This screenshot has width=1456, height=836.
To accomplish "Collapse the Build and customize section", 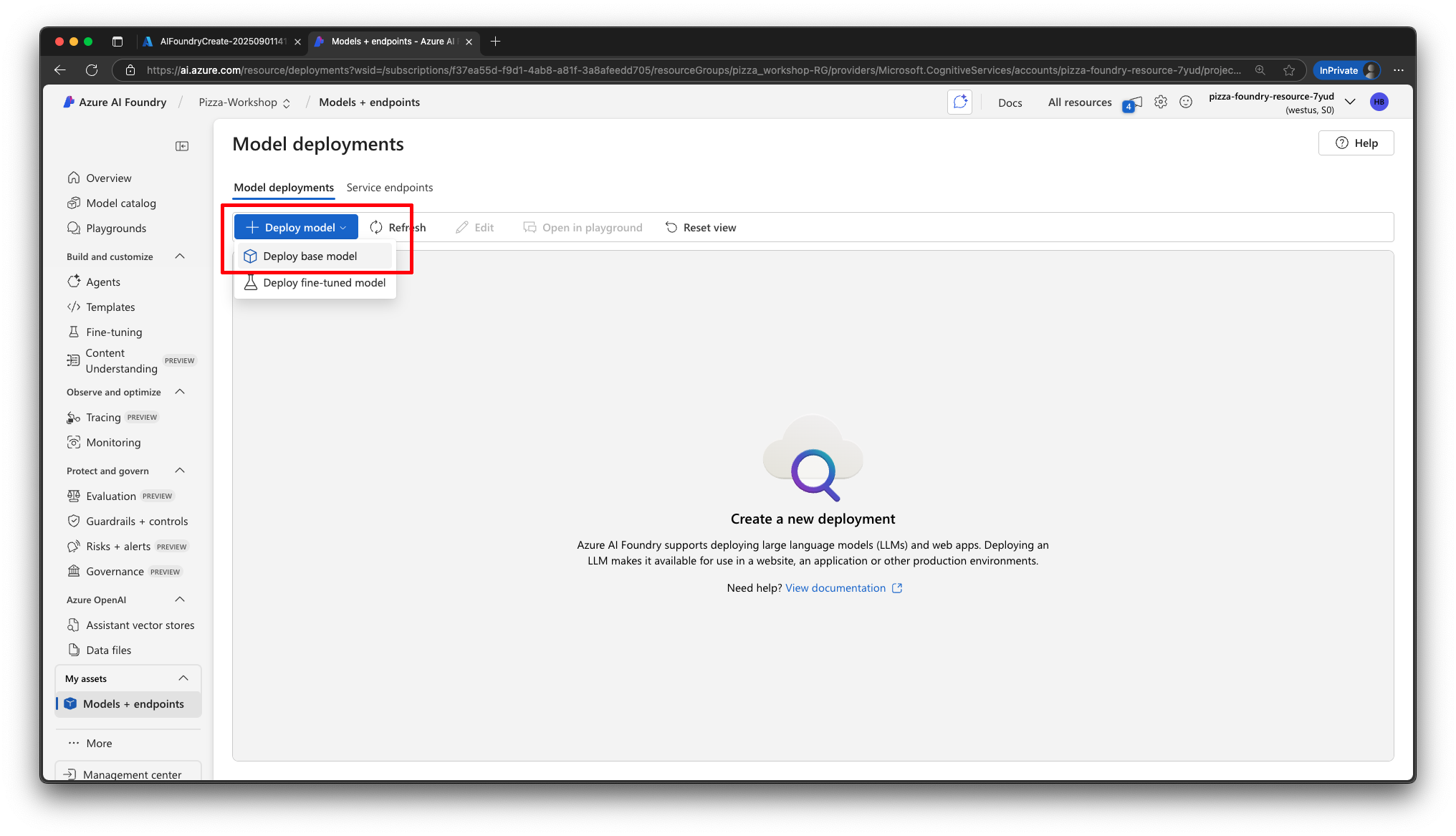I will click(x=180, y=256).
